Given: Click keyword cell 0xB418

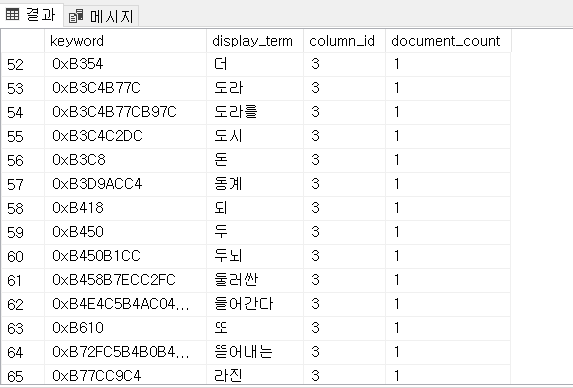Looking at the screenshot, I should click(x=125, y=208).
